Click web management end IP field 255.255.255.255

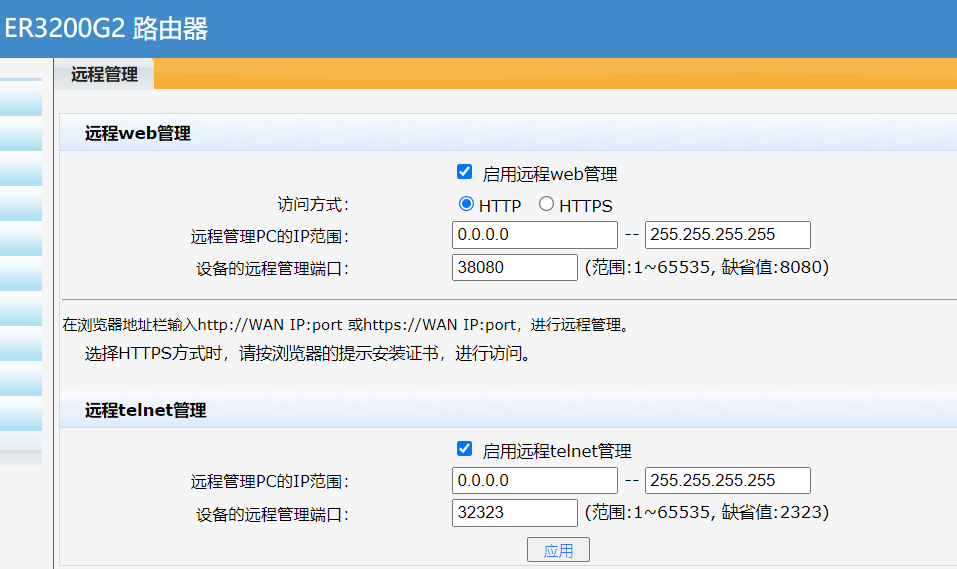point(728,235)
